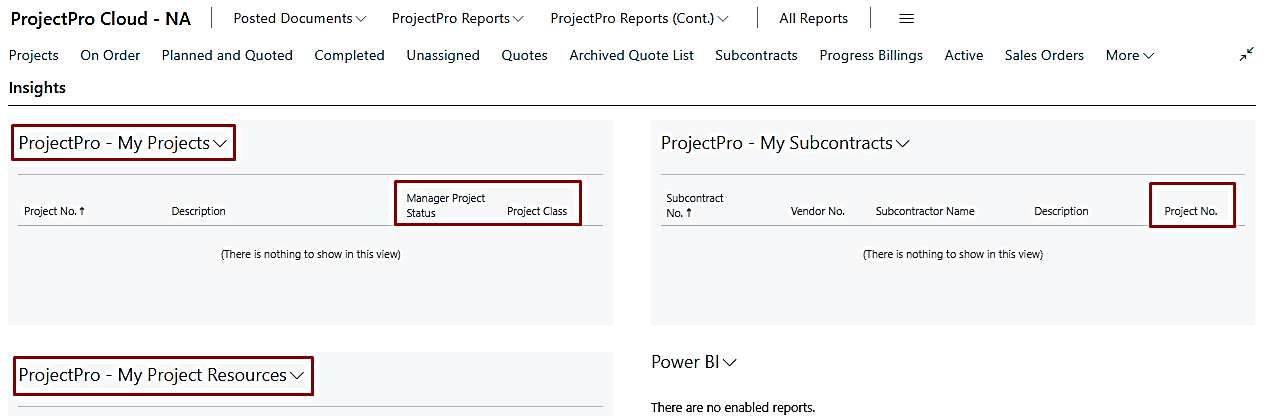The image size is (1267, 416).
Task: Open the Projects list
Action: tap(34, 56)
